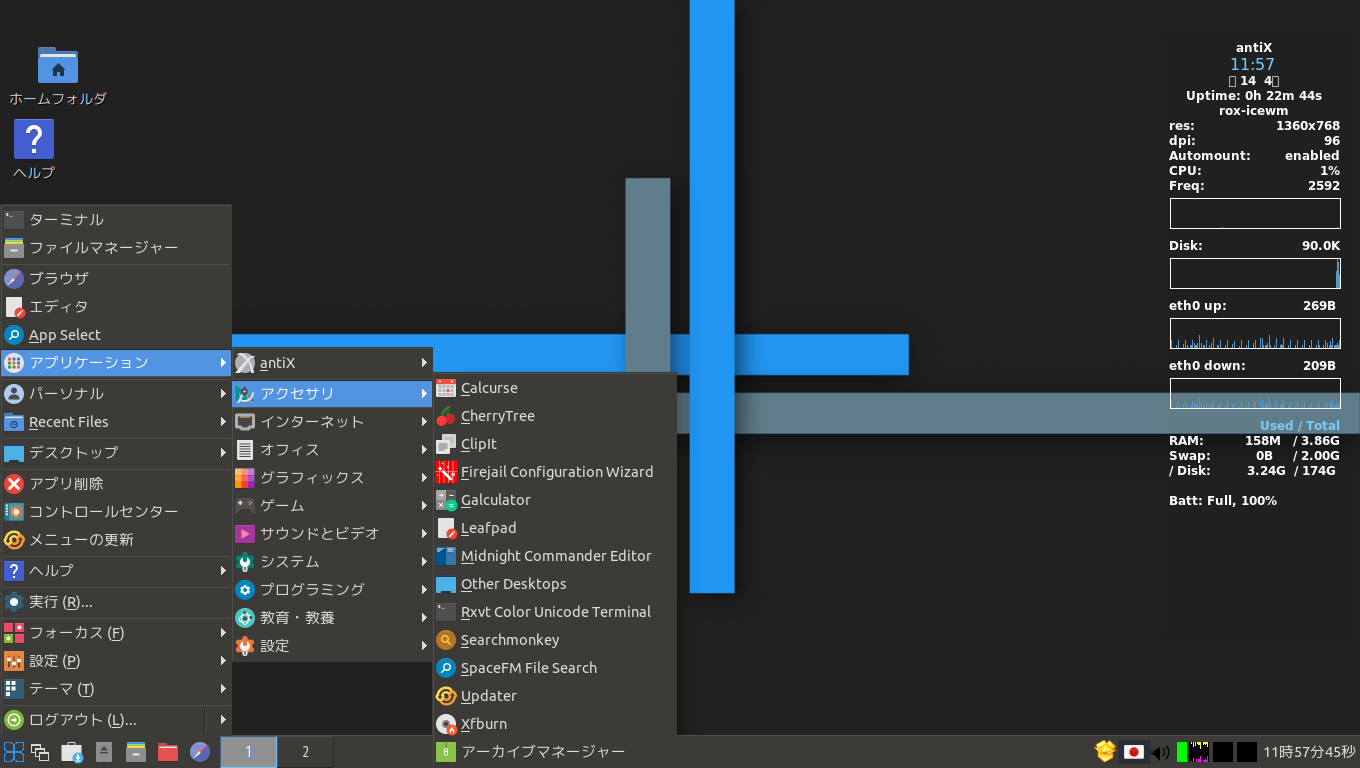Viewport: 1360px width, 768px height.
Task: Select the highlighted アクセサリ category
Action: 332,394
